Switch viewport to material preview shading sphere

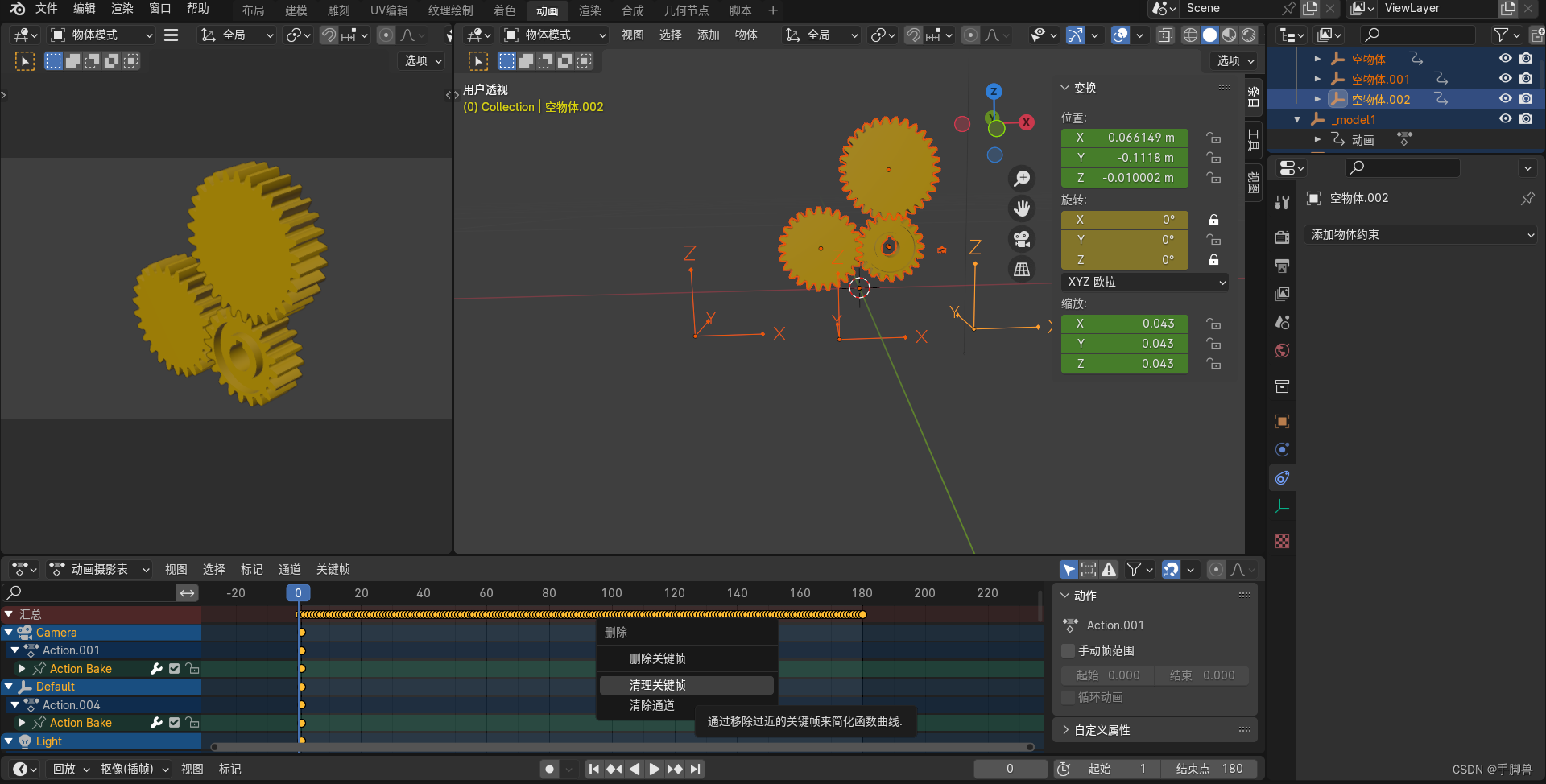(1230, 35)
